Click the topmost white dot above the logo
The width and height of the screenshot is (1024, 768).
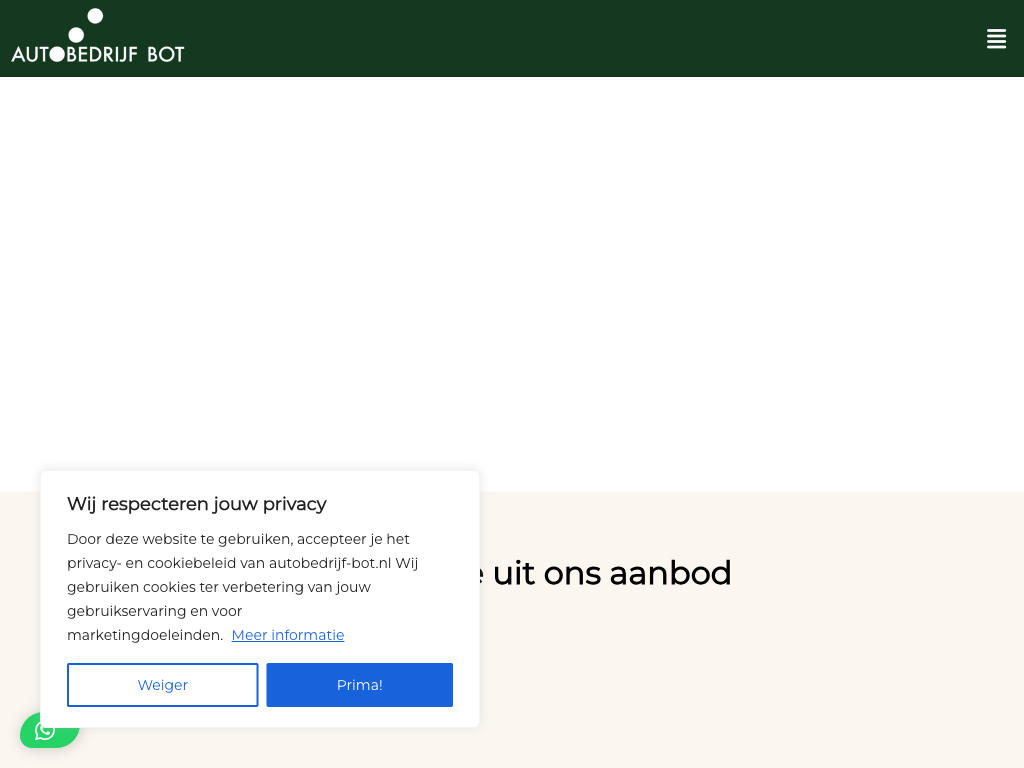(x=95, y=16)
